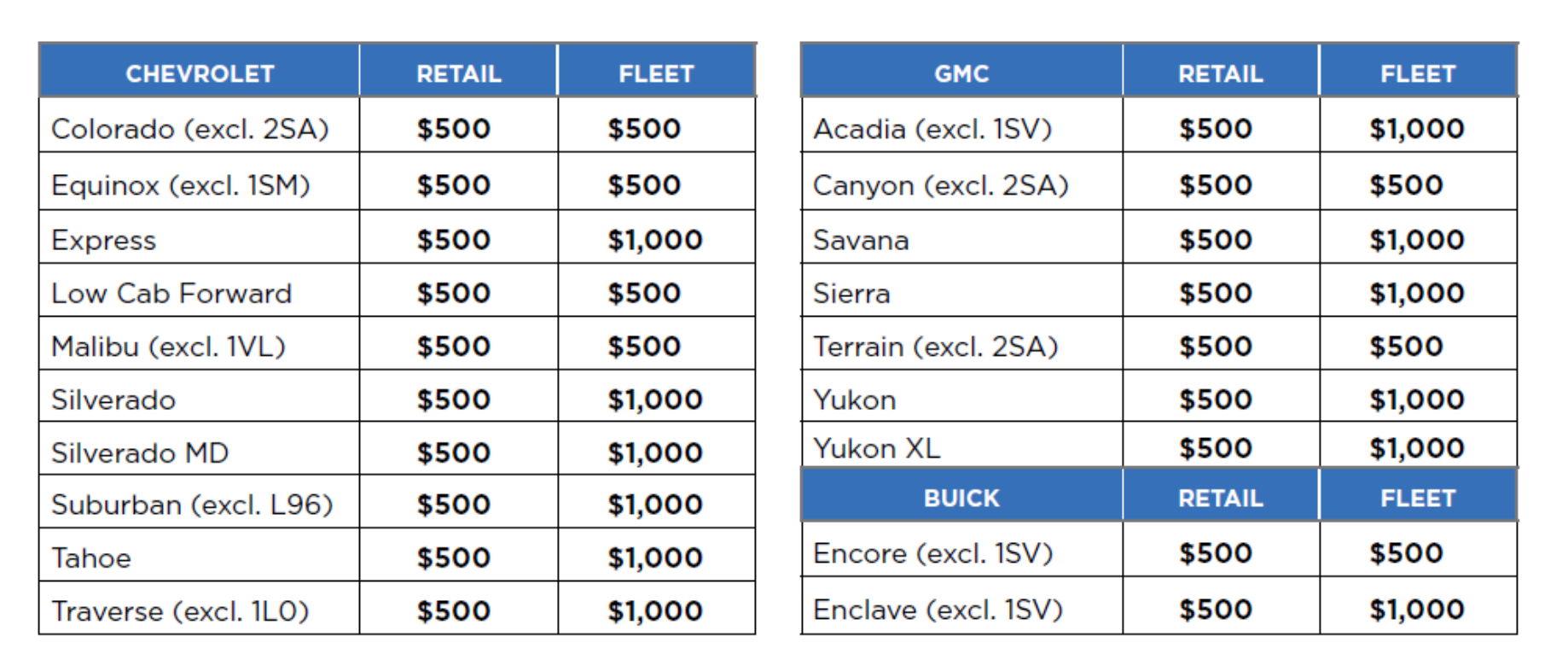Select the Low Cab Forward cell
The height and width of the screenshot is (671, 1568).
171,294
